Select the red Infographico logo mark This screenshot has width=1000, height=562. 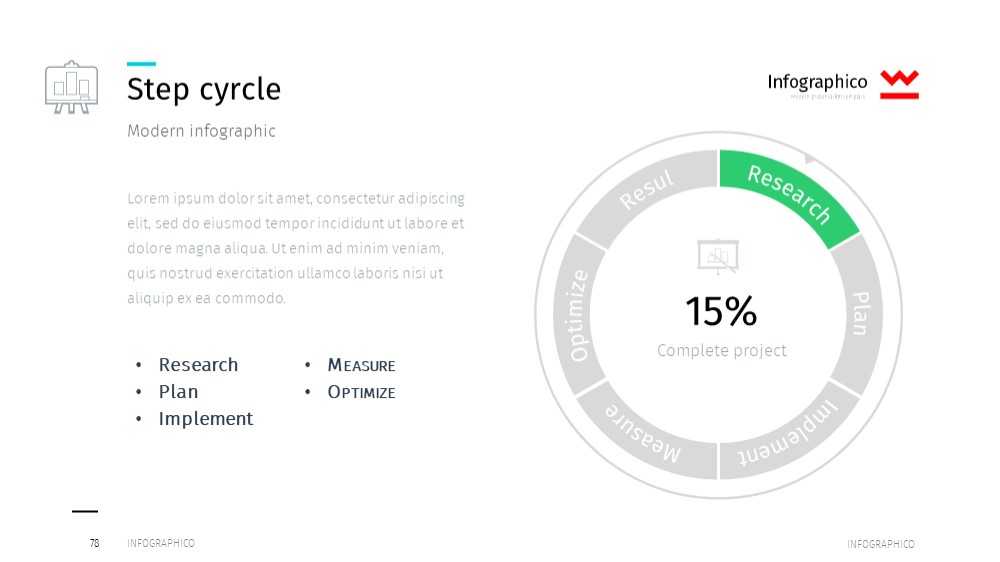(x=899, y=85)
